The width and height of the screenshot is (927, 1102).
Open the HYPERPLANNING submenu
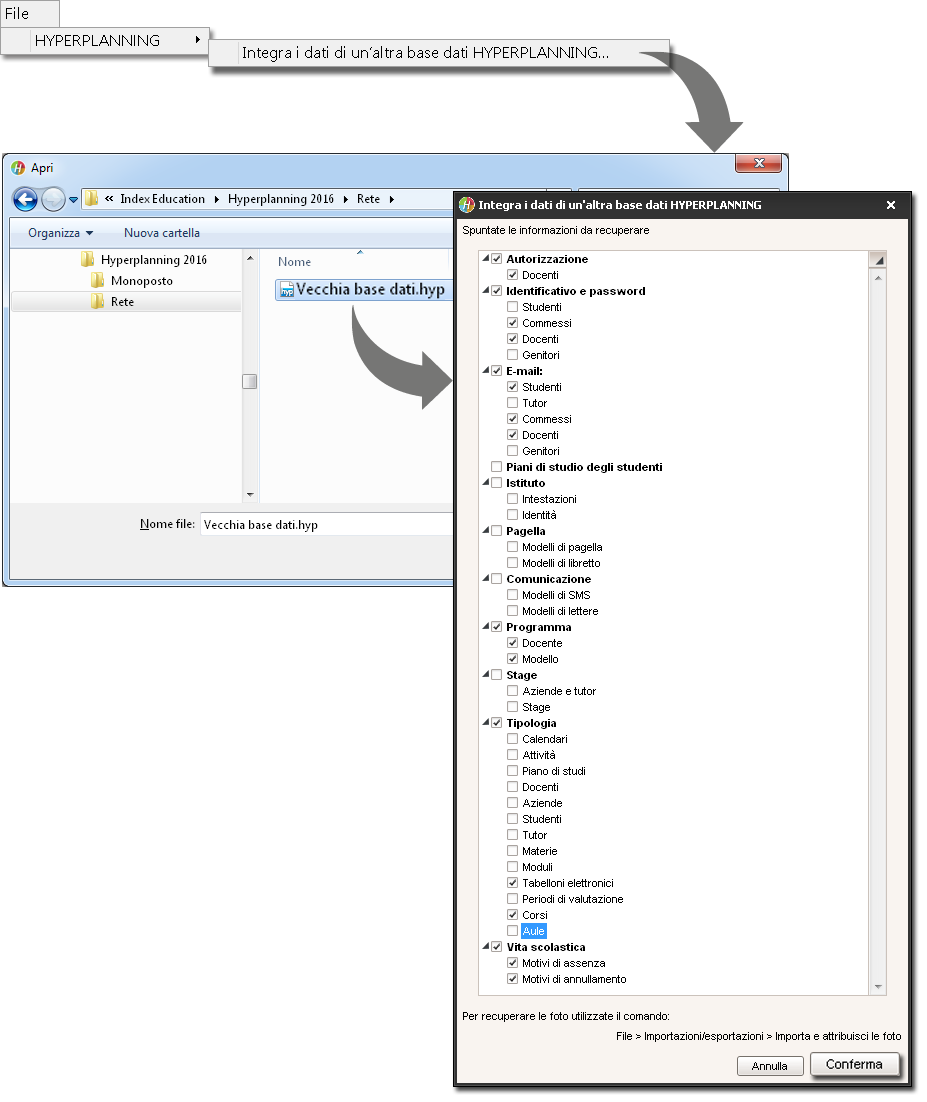[x=105, y=41]
